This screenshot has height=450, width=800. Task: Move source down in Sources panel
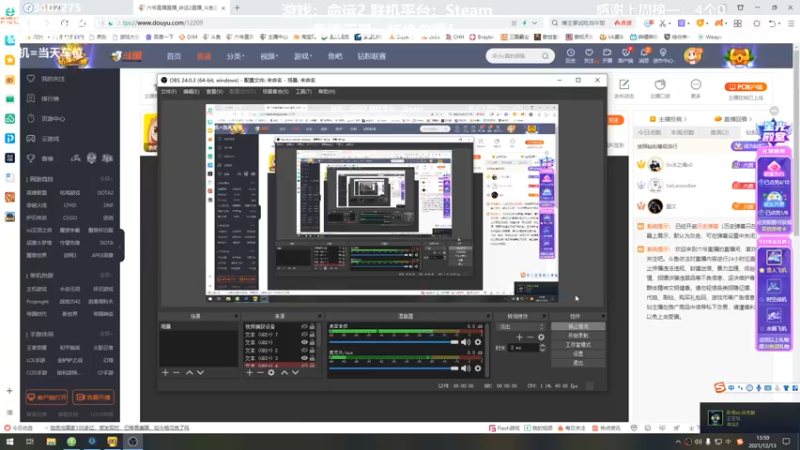[295, 373]
